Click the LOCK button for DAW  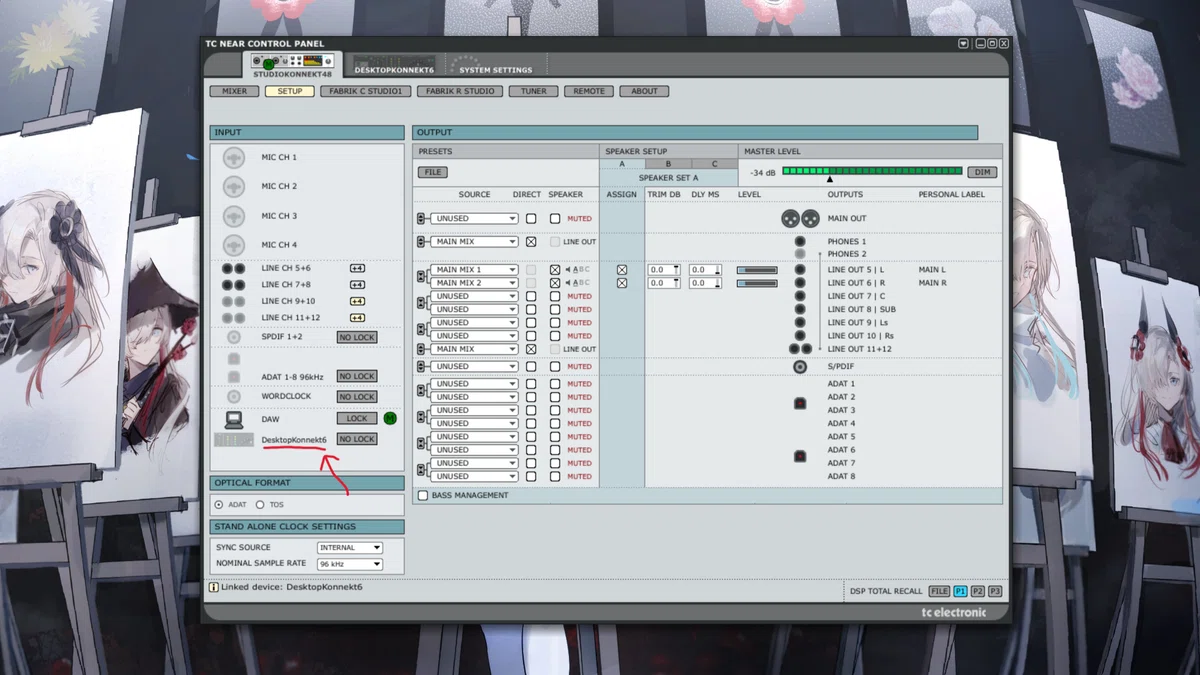(x=357, y=419)
